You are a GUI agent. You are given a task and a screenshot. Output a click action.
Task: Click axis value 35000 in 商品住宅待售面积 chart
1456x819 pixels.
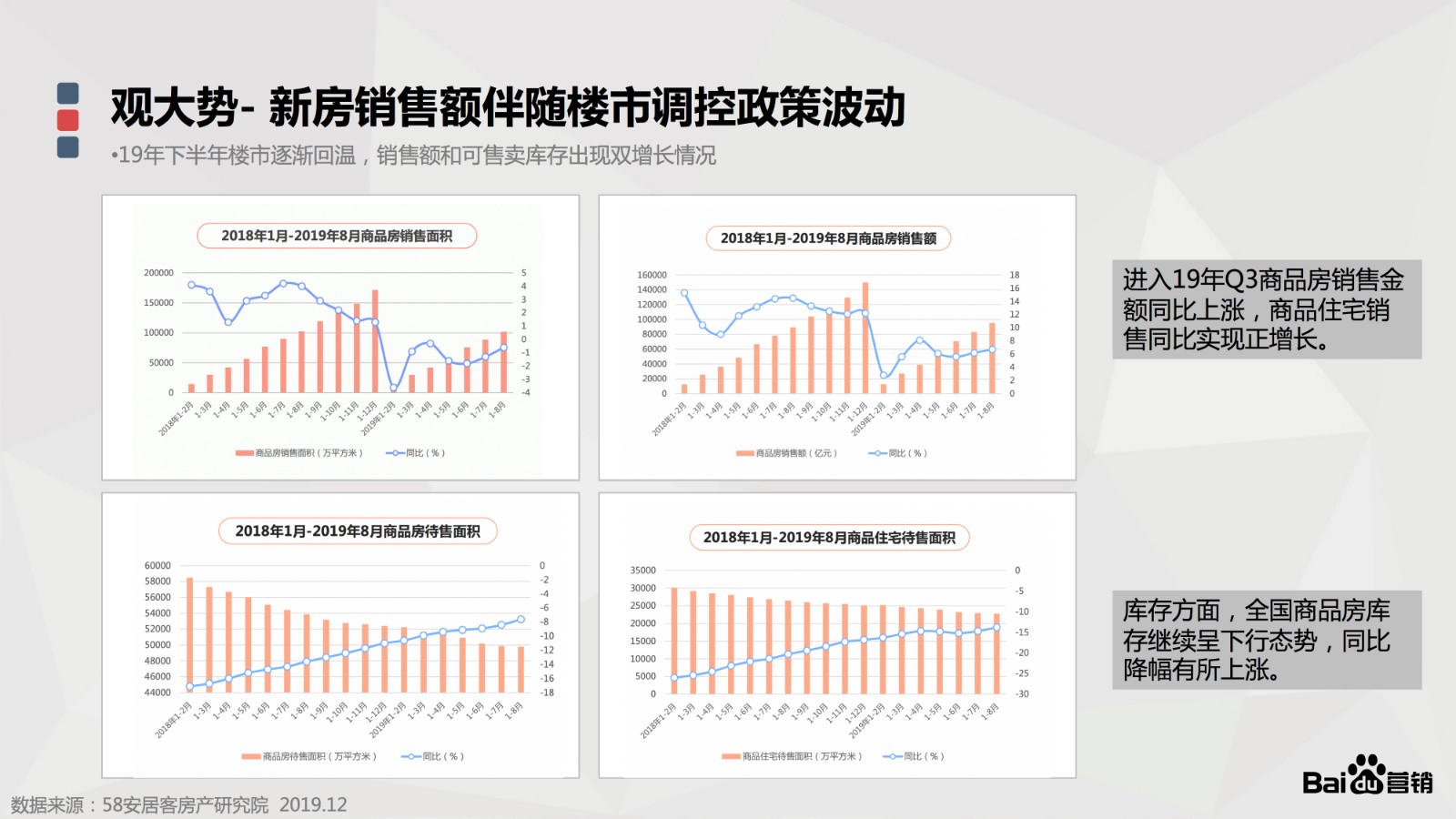tap(642, 571)
